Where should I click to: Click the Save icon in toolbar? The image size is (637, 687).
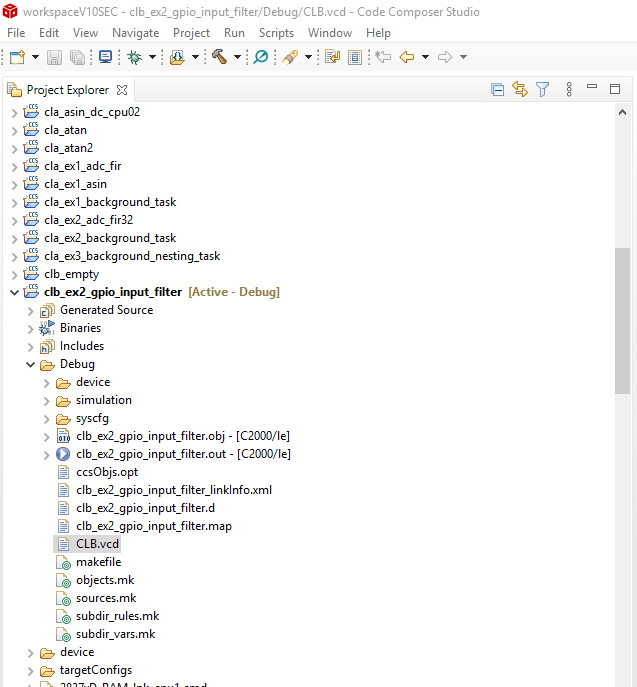pyautogui.click(x=54, y=57)
